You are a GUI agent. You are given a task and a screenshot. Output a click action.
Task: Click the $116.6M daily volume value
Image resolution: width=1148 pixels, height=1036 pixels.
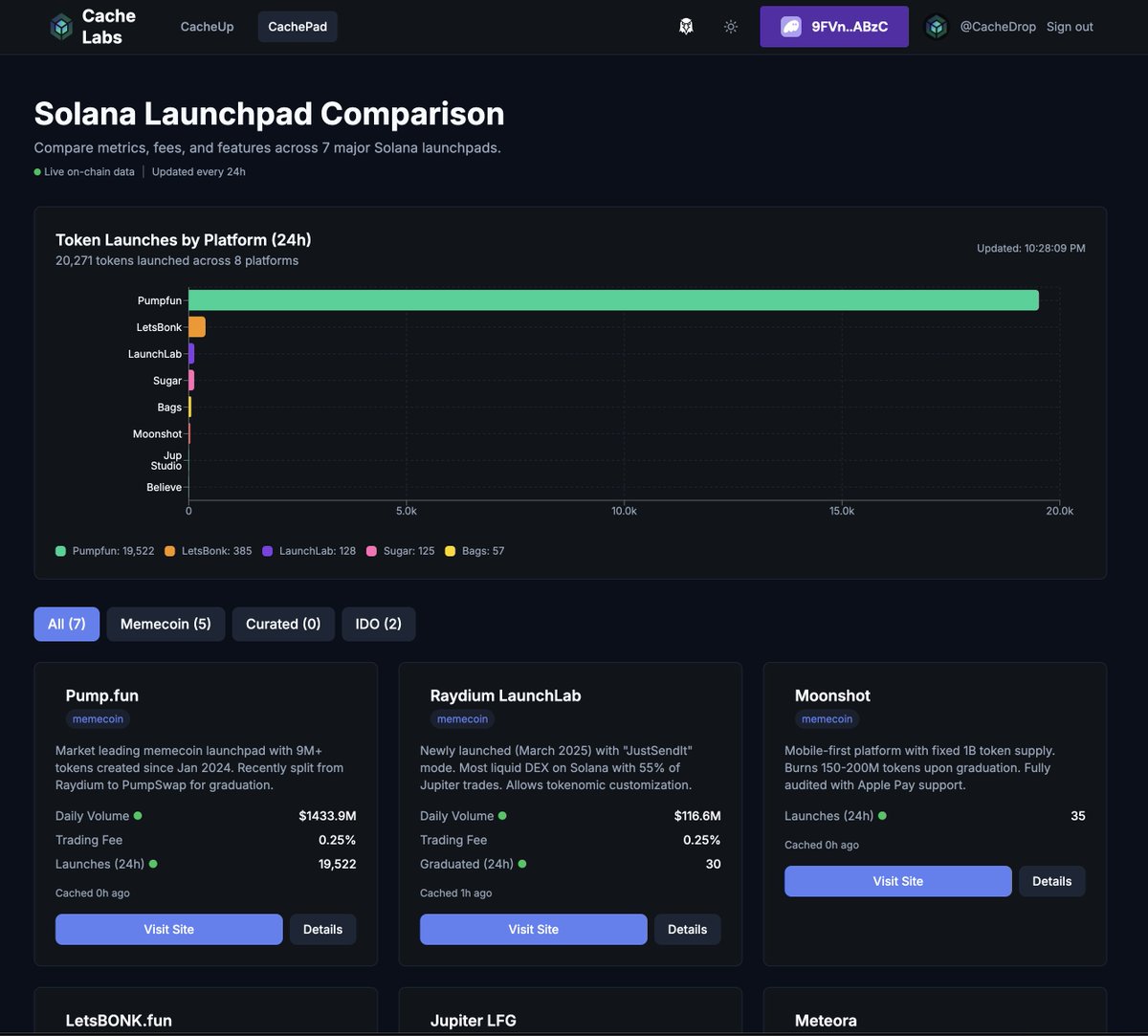[x=697, y=816]
